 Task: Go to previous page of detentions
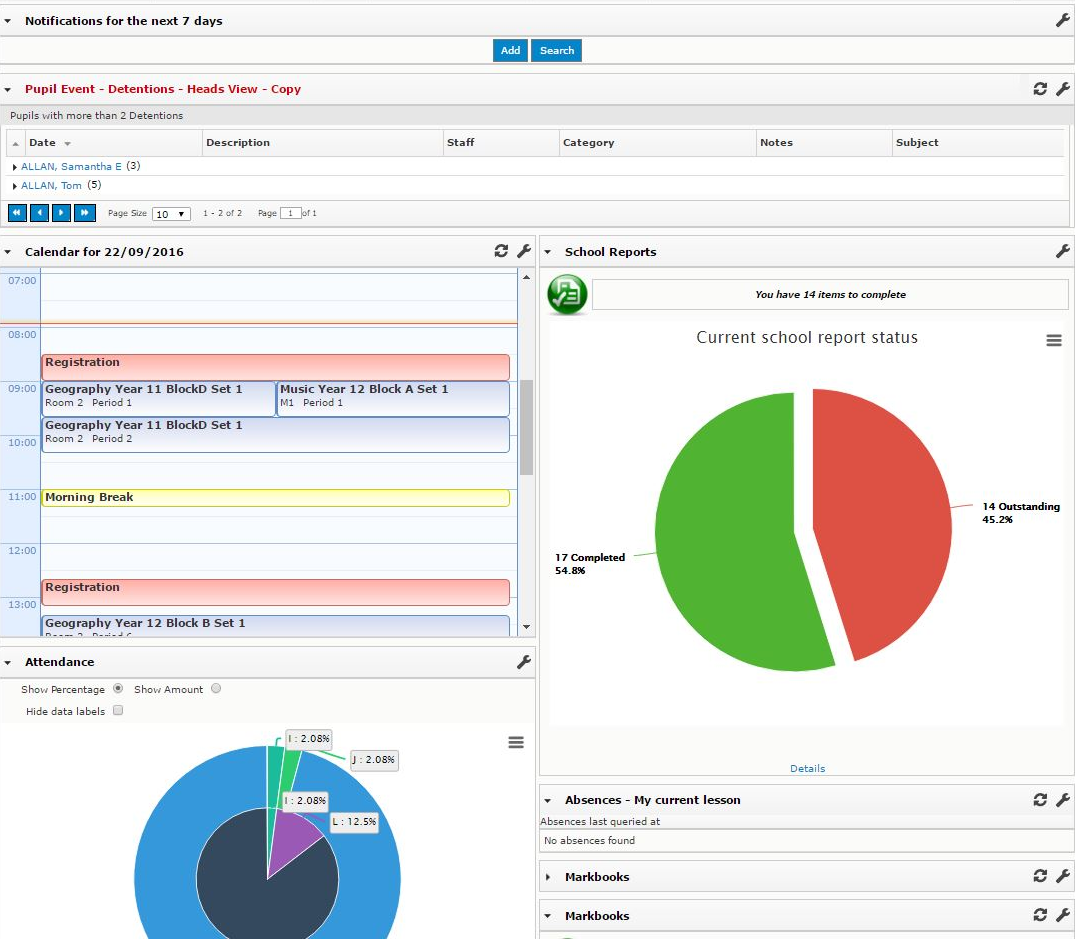[39, 212]
